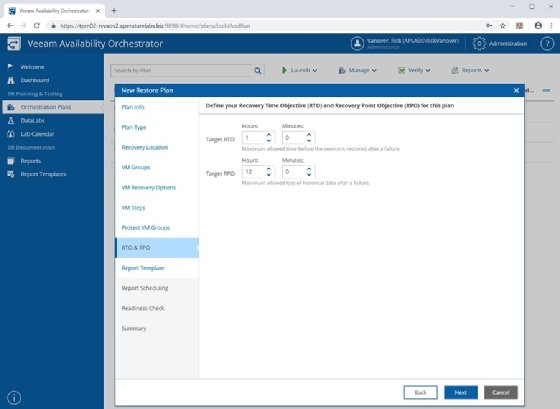Go to the VM Recovery Options step
The width and height of the screenshot is (560, 409).
[149, 188]
